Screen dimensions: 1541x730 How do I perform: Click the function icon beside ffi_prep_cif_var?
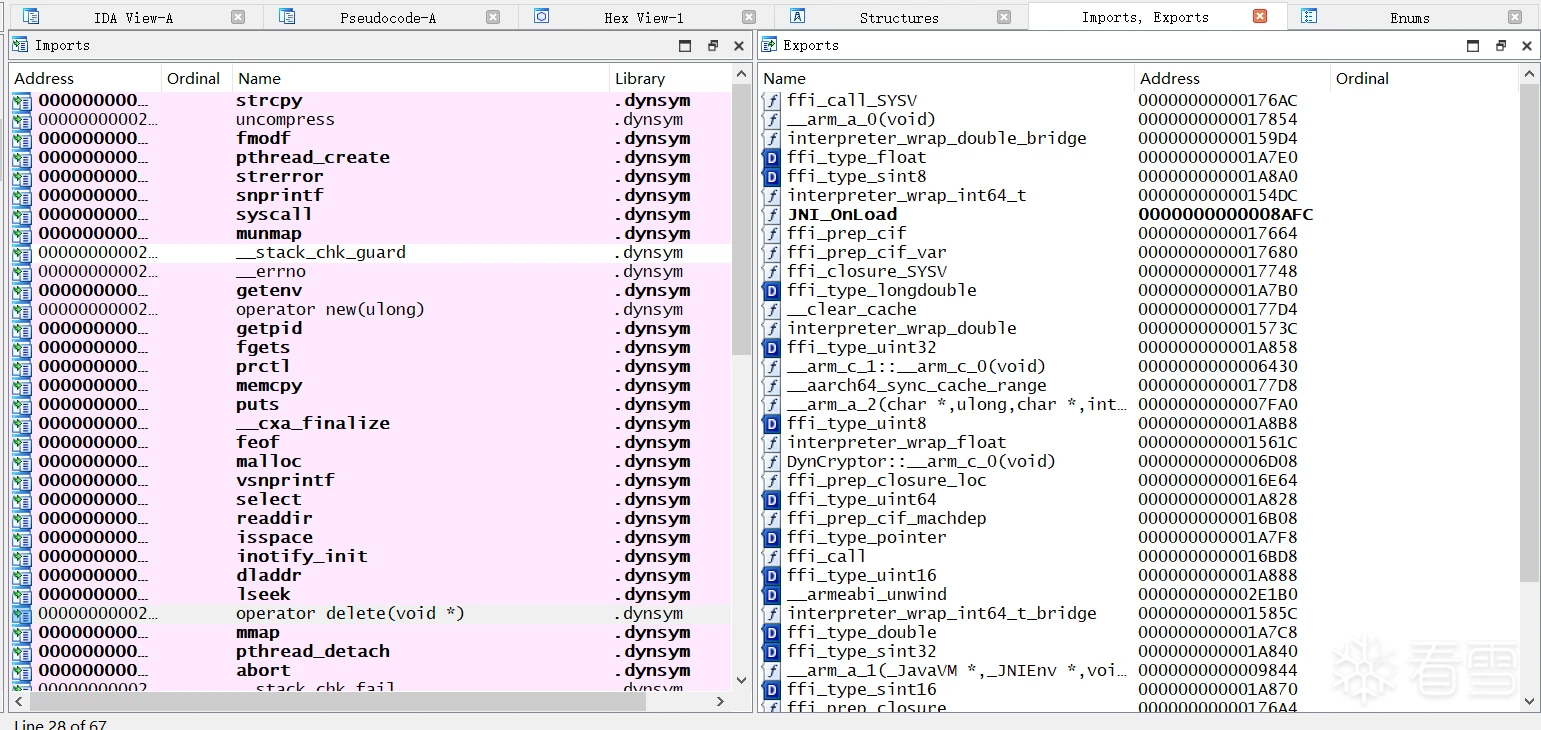pos(771,253)
